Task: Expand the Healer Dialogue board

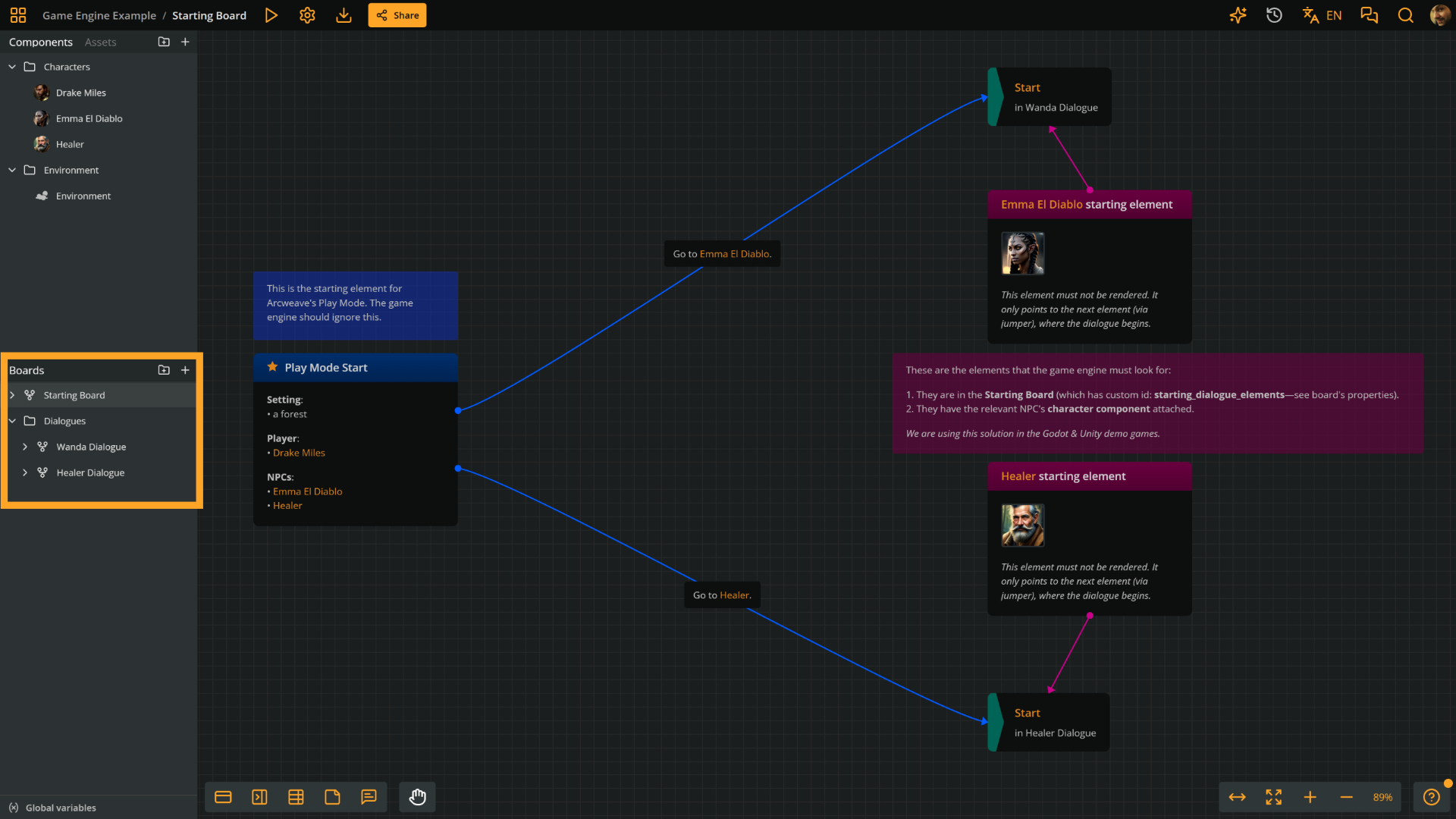Action: 25,472
